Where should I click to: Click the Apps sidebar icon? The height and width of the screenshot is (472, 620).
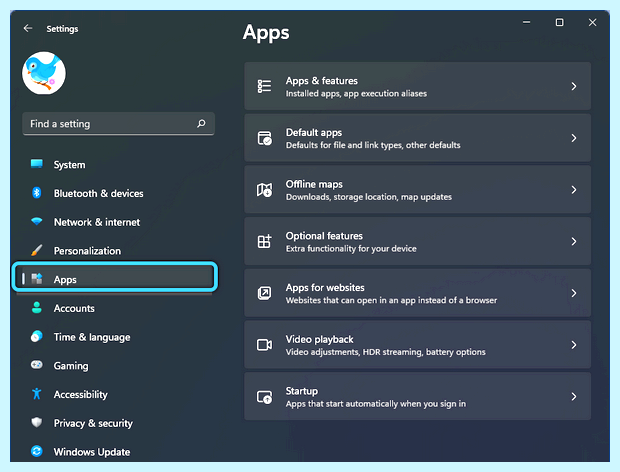(37, 279)
